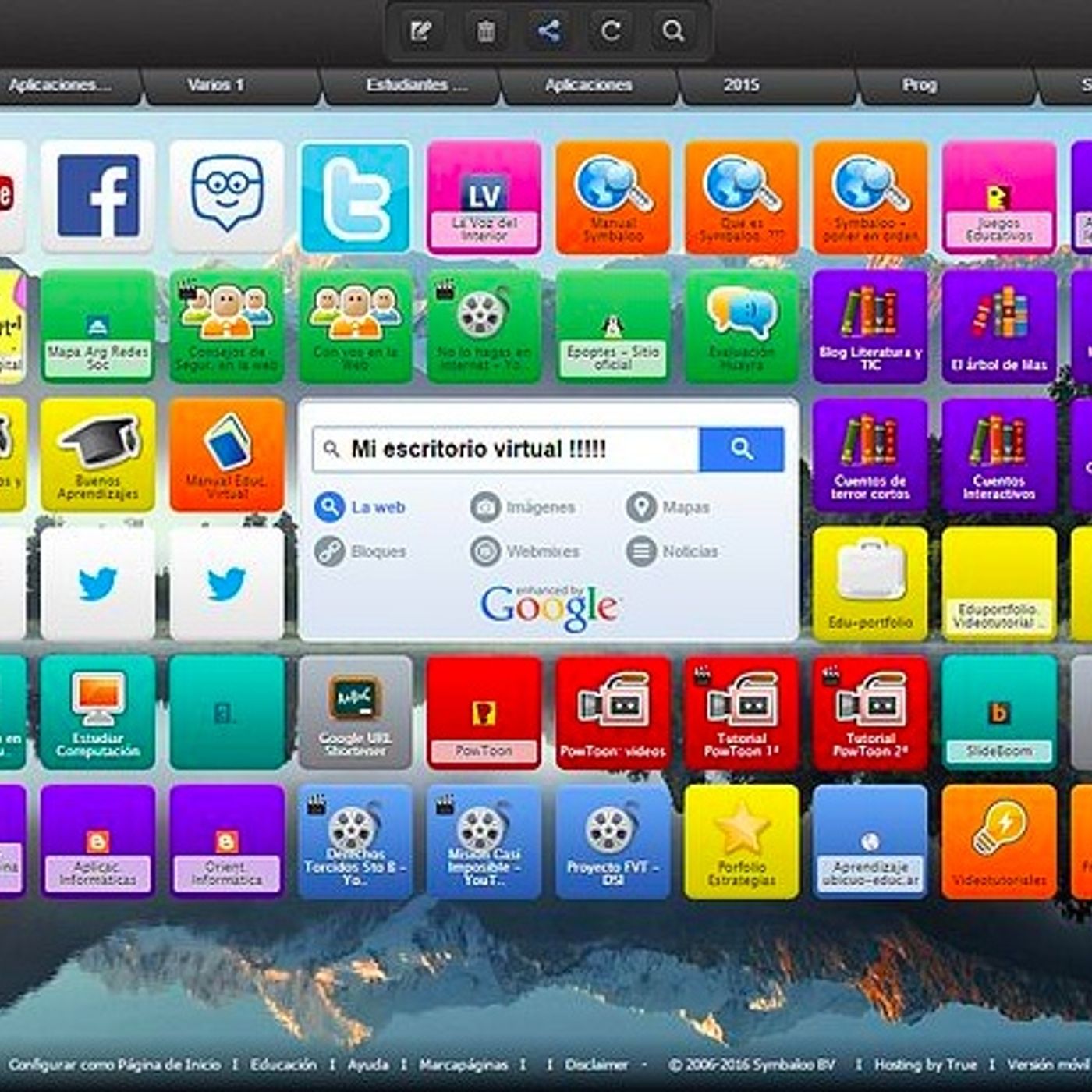Open the Estudiar Computación tile
Image resolution: width=1092 pixels, height=1092 pixels.
pos(98,712)
